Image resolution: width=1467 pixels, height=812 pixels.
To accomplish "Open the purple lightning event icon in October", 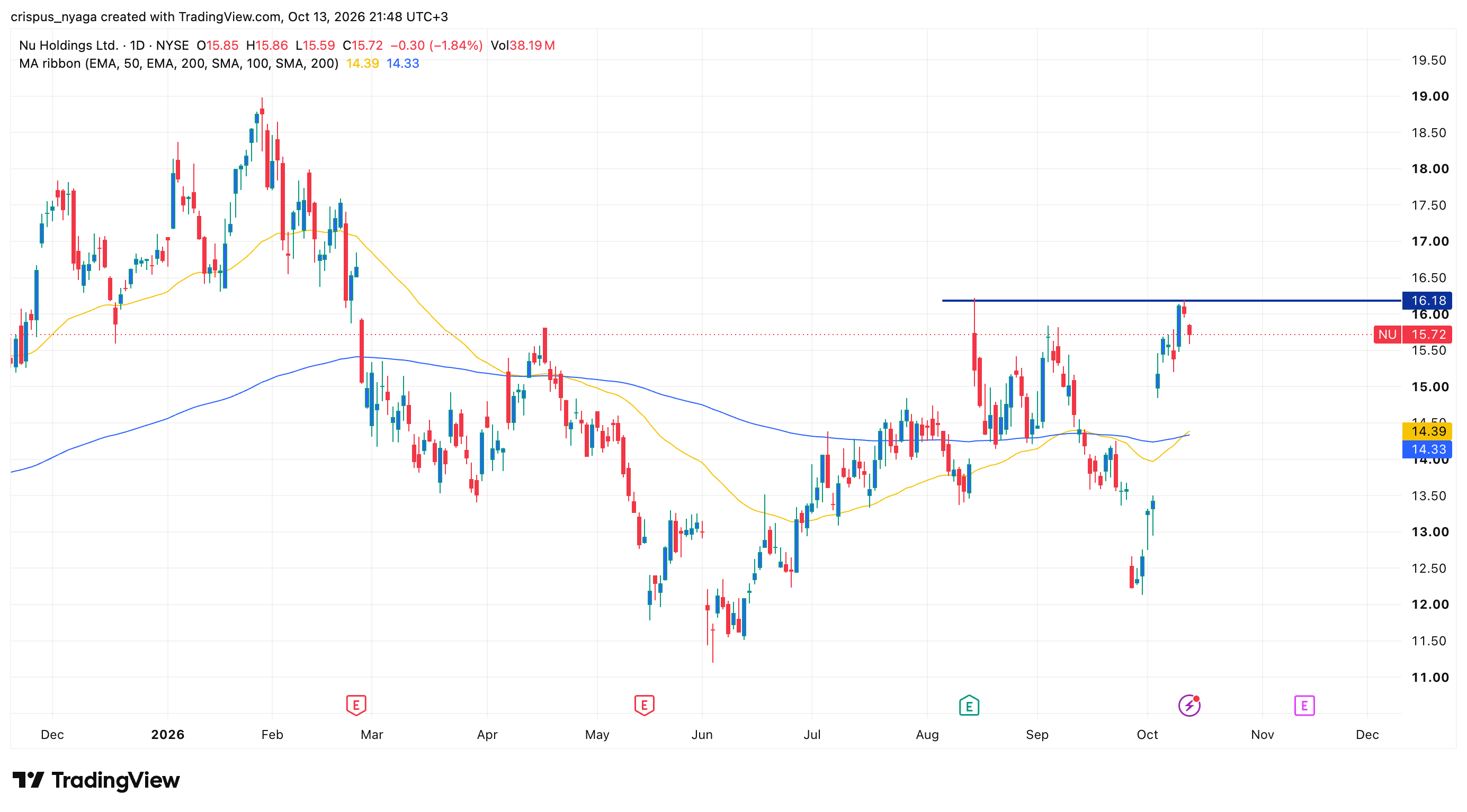I will (x=1189, y=706).
